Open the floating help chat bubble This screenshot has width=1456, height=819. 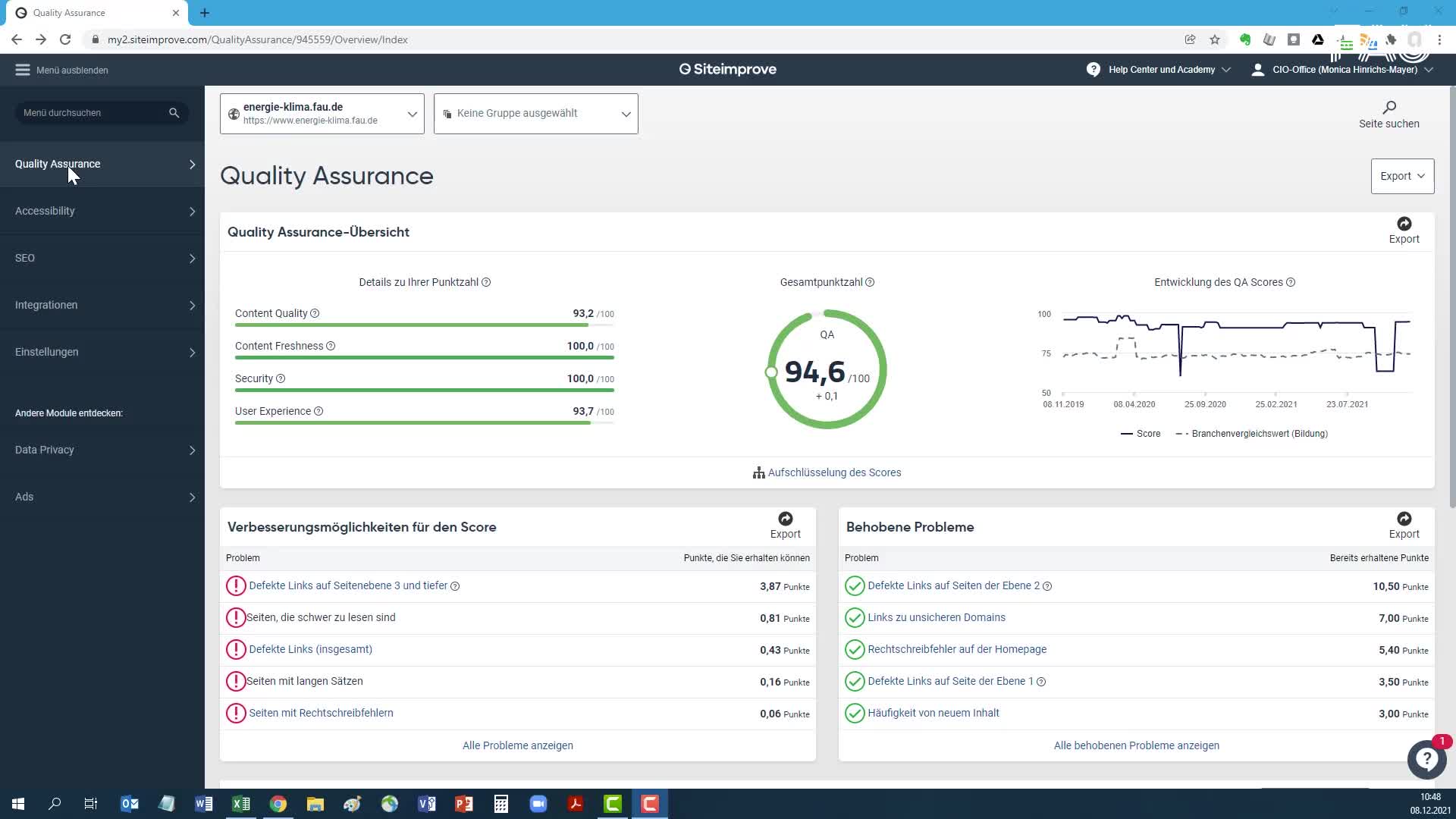tap(1426, 758)
